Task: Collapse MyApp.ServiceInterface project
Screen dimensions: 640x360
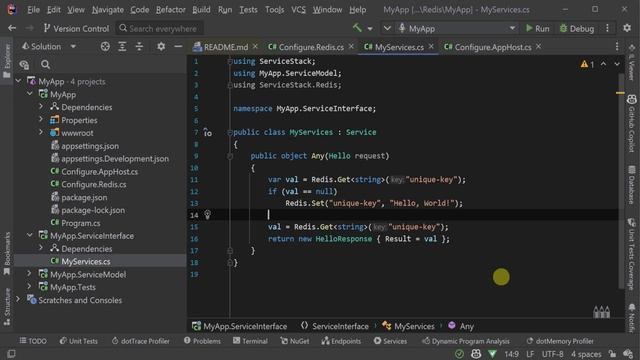Action: (x=30, y=235)
